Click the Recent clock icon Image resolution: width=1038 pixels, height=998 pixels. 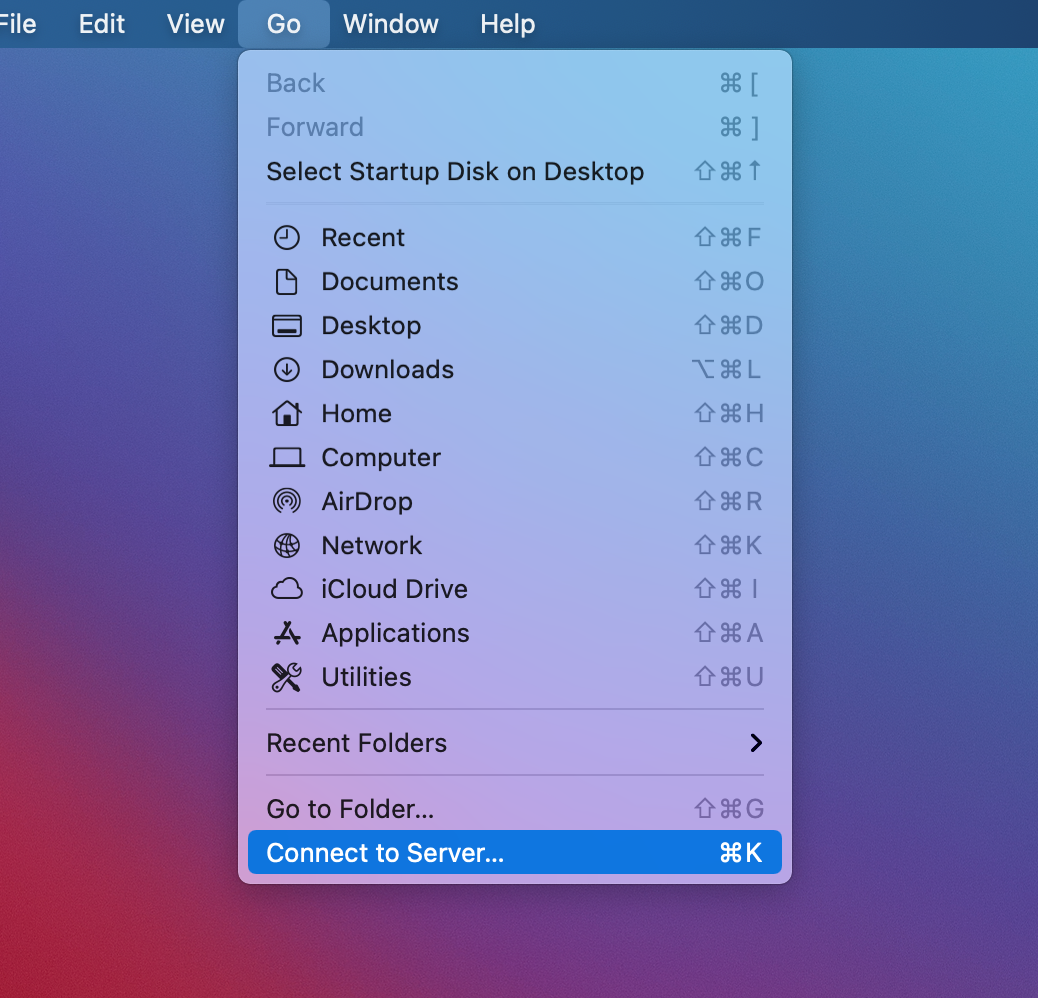pos(287,238)
